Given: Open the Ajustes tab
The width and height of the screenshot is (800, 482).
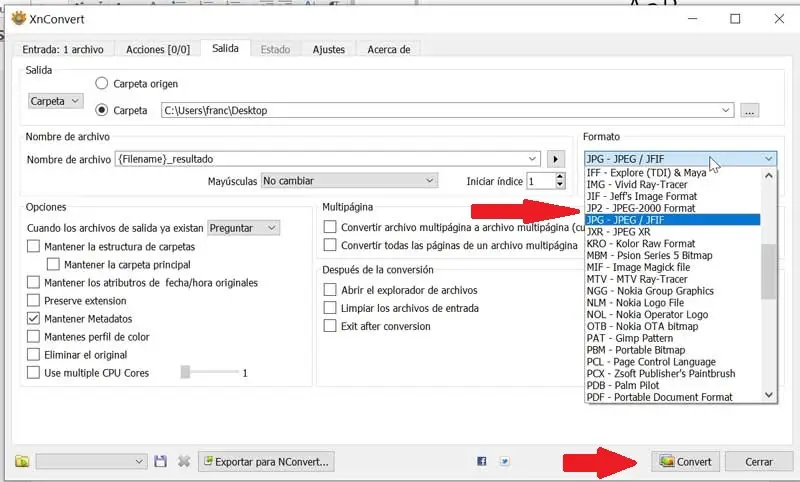Looking at the screenshot, I should pos(329,49).
